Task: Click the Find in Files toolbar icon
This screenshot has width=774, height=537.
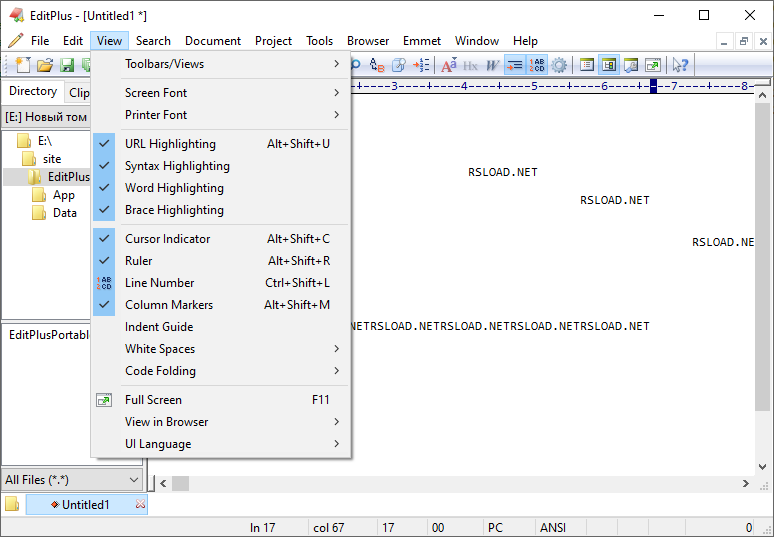Action: (x=399, y=65)
